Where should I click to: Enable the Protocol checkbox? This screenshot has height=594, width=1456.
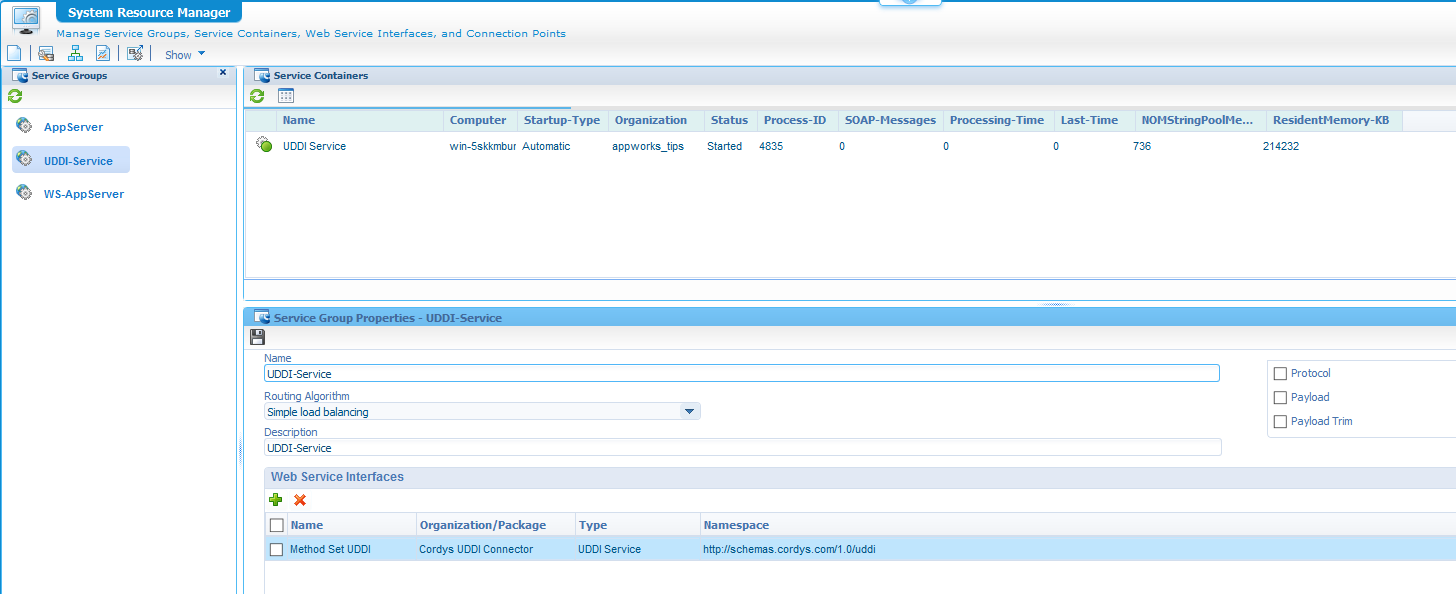tap(1280, 373)
